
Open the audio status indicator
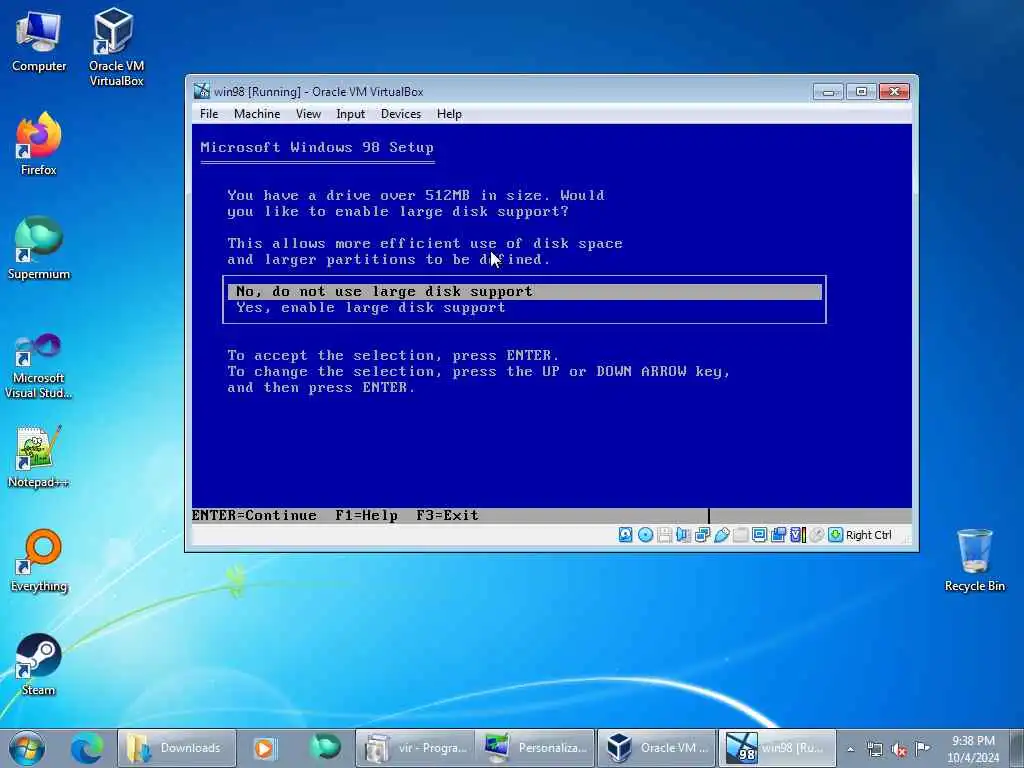pos(683,535)
